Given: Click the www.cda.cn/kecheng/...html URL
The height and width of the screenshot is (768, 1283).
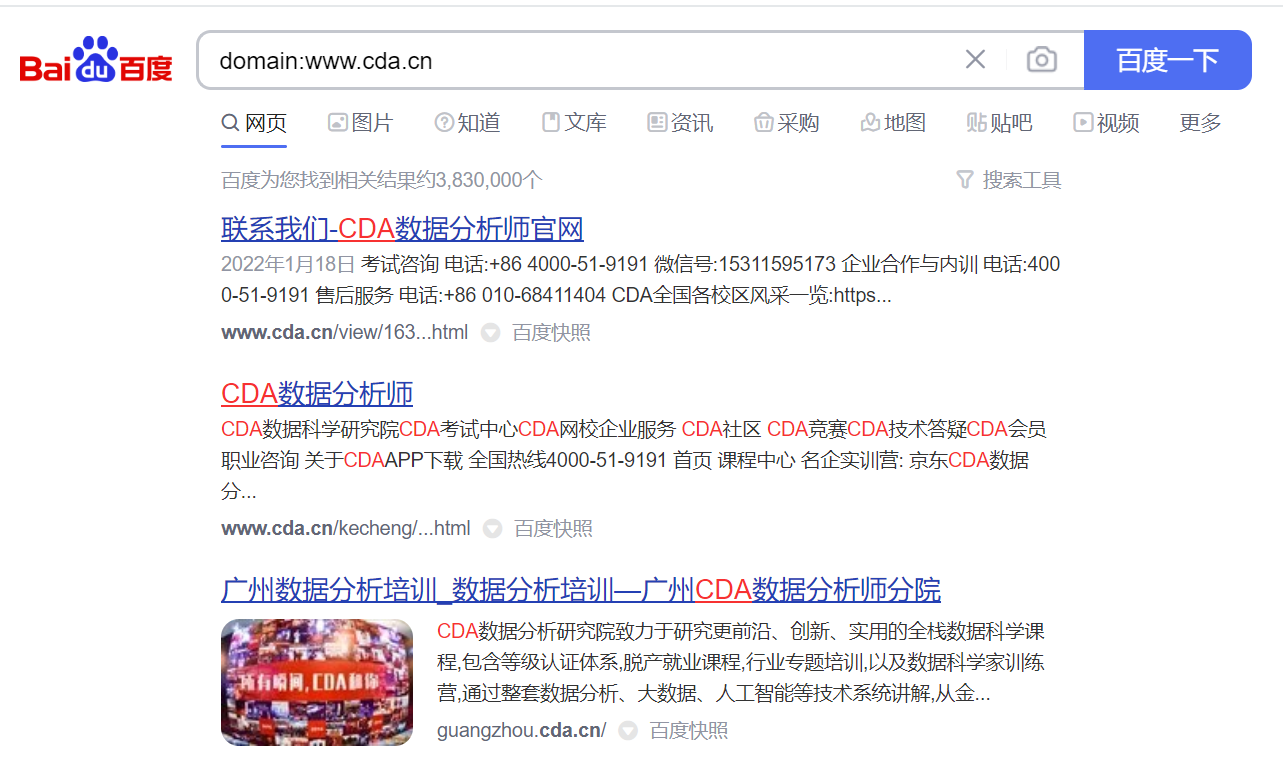Looking at the screenshot, I should (346, 528).
